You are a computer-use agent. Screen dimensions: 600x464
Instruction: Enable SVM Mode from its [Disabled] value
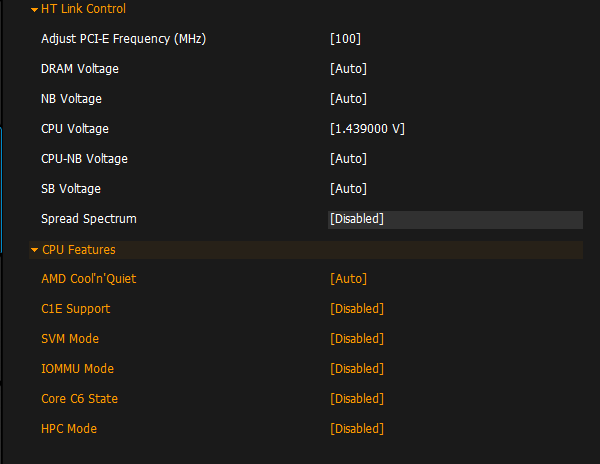tap(357, 339)
